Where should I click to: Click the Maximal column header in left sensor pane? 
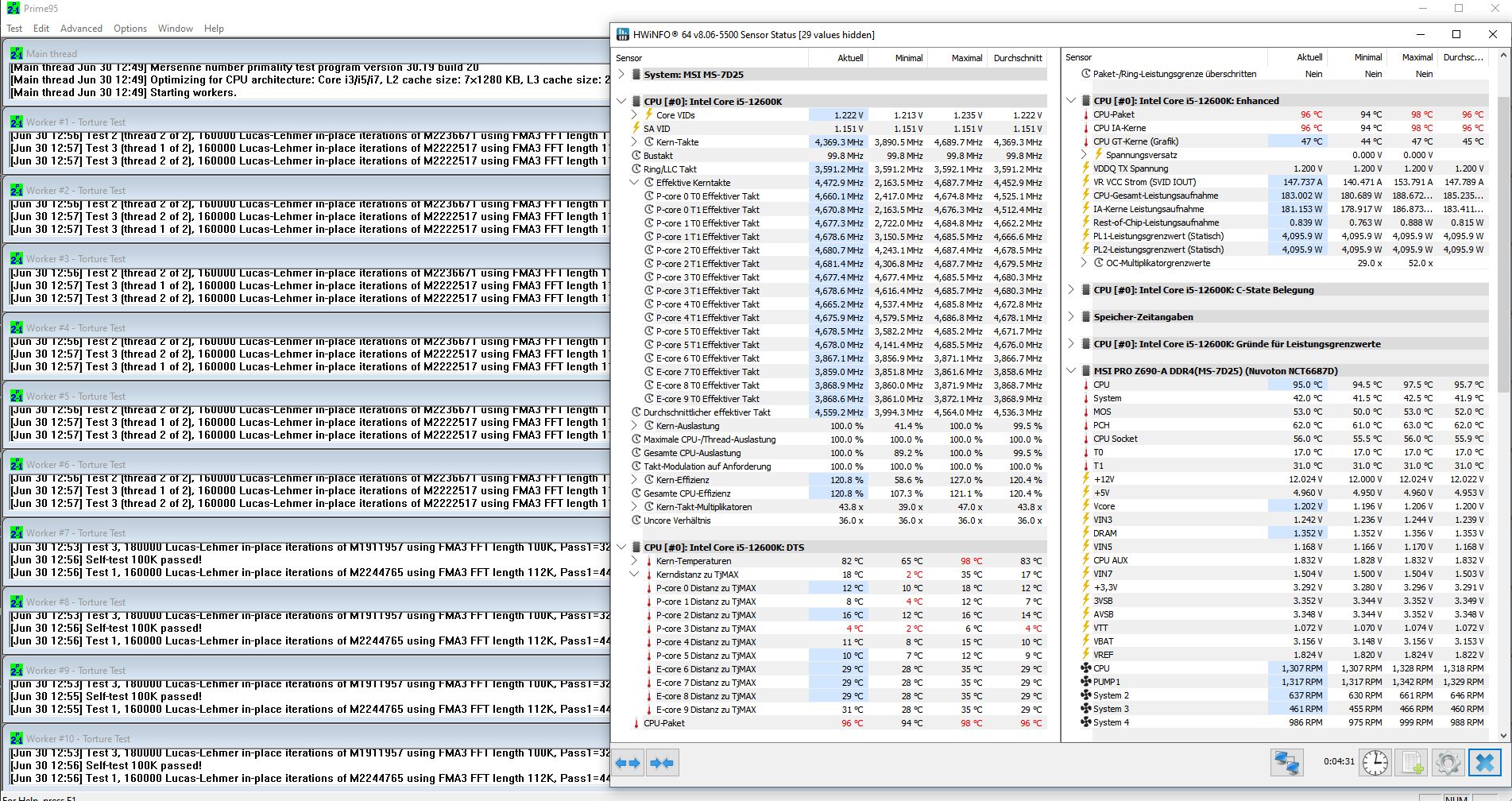pyautogui.click(x=957, y=58)
